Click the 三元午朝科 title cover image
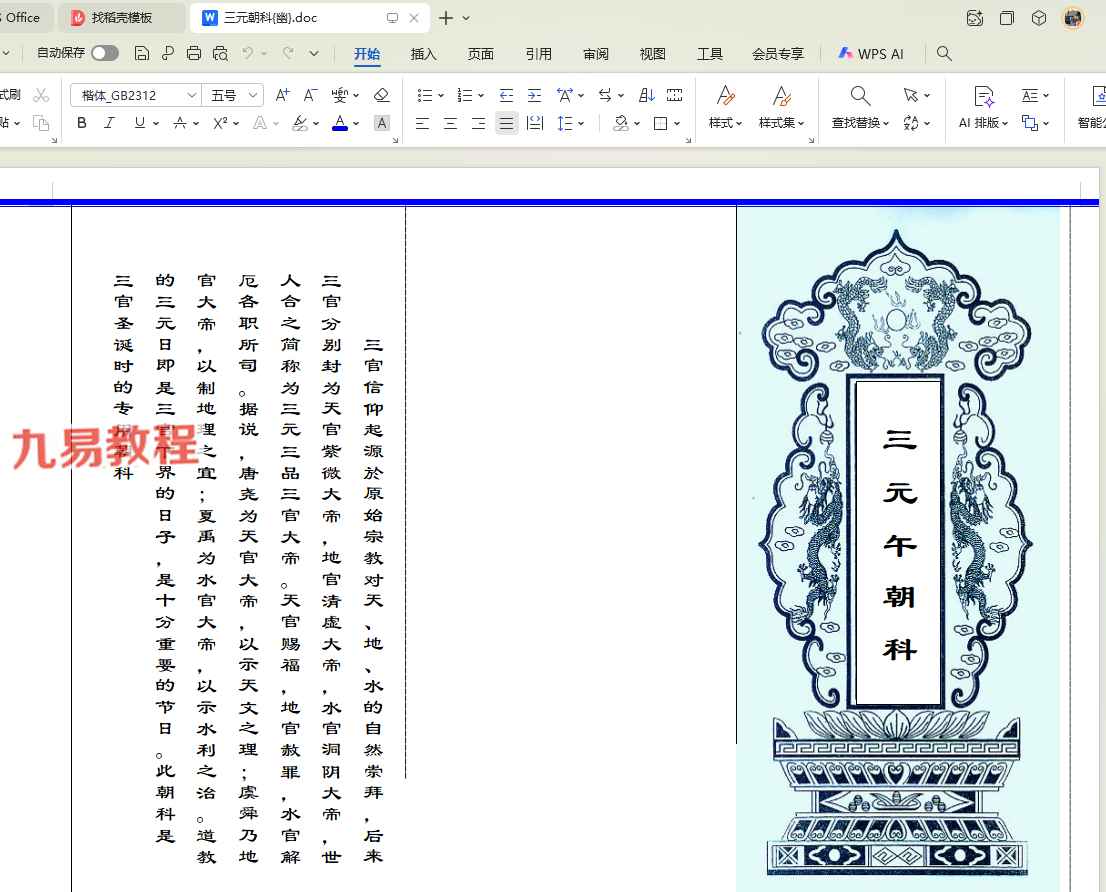 (897, 550)
